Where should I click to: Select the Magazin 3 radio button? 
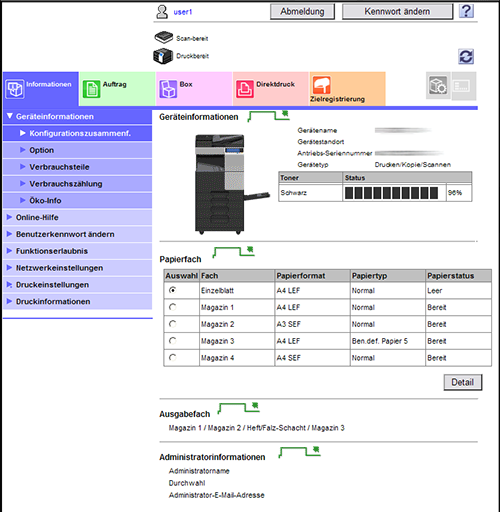coord(172,341)
